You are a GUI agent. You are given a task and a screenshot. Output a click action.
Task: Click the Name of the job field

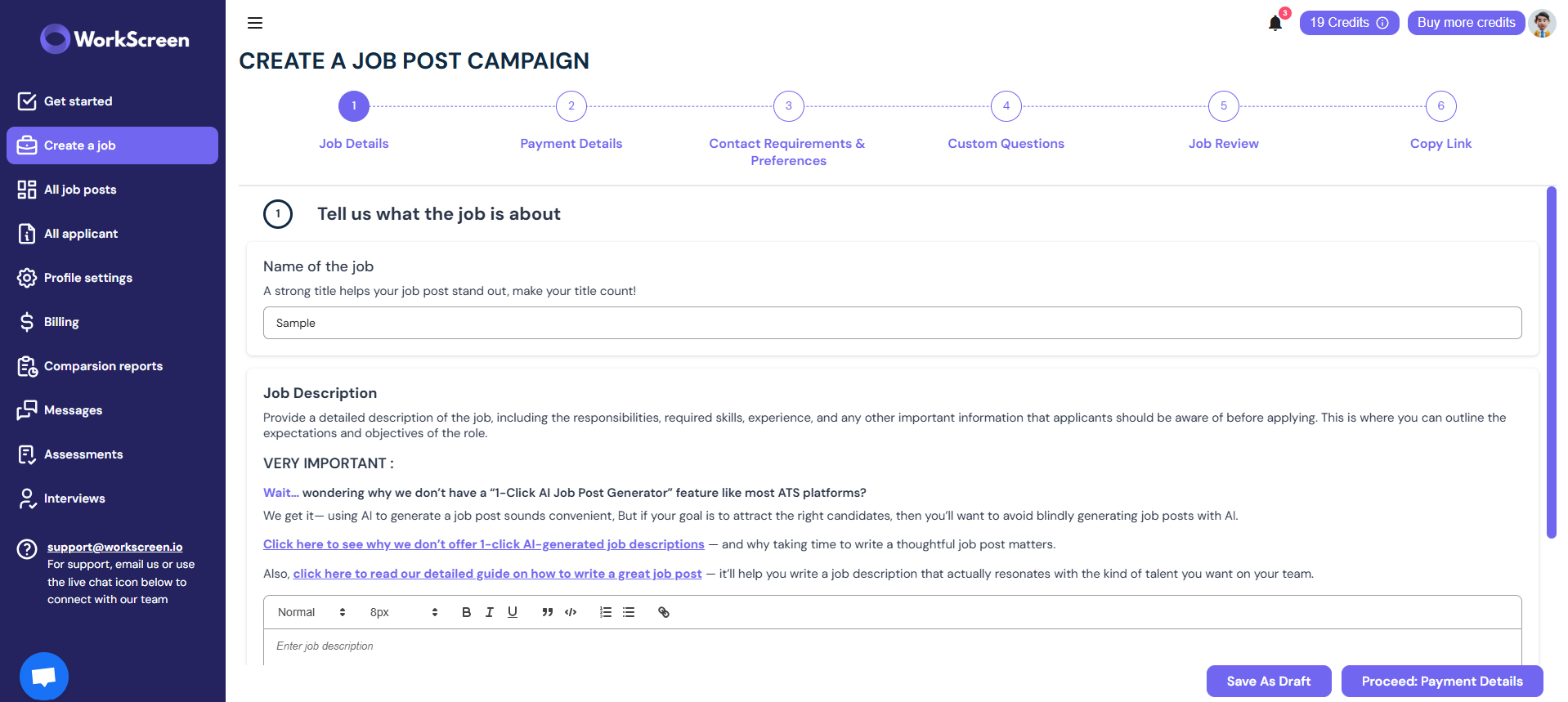tap(892, 323)
